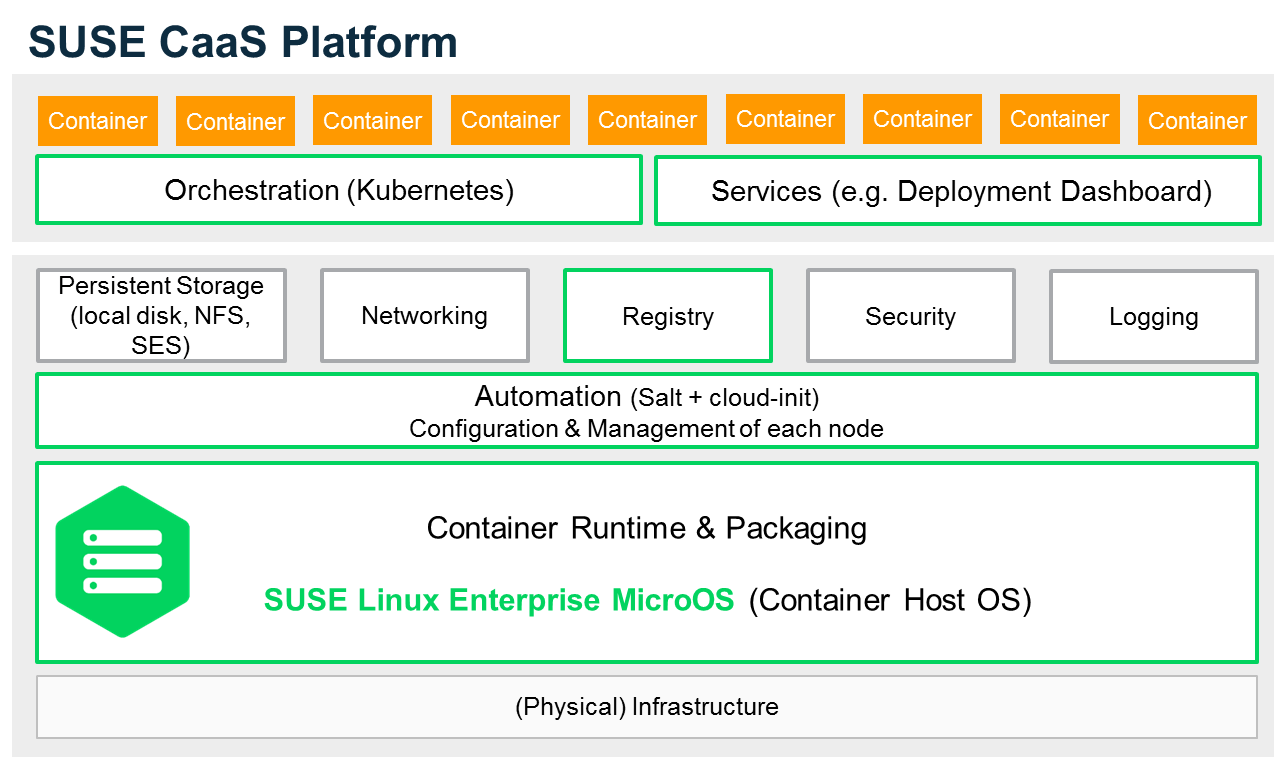Click the SUSE Linux Enterprise MicroOS label
1274x757 pixels.
[499, 600]
